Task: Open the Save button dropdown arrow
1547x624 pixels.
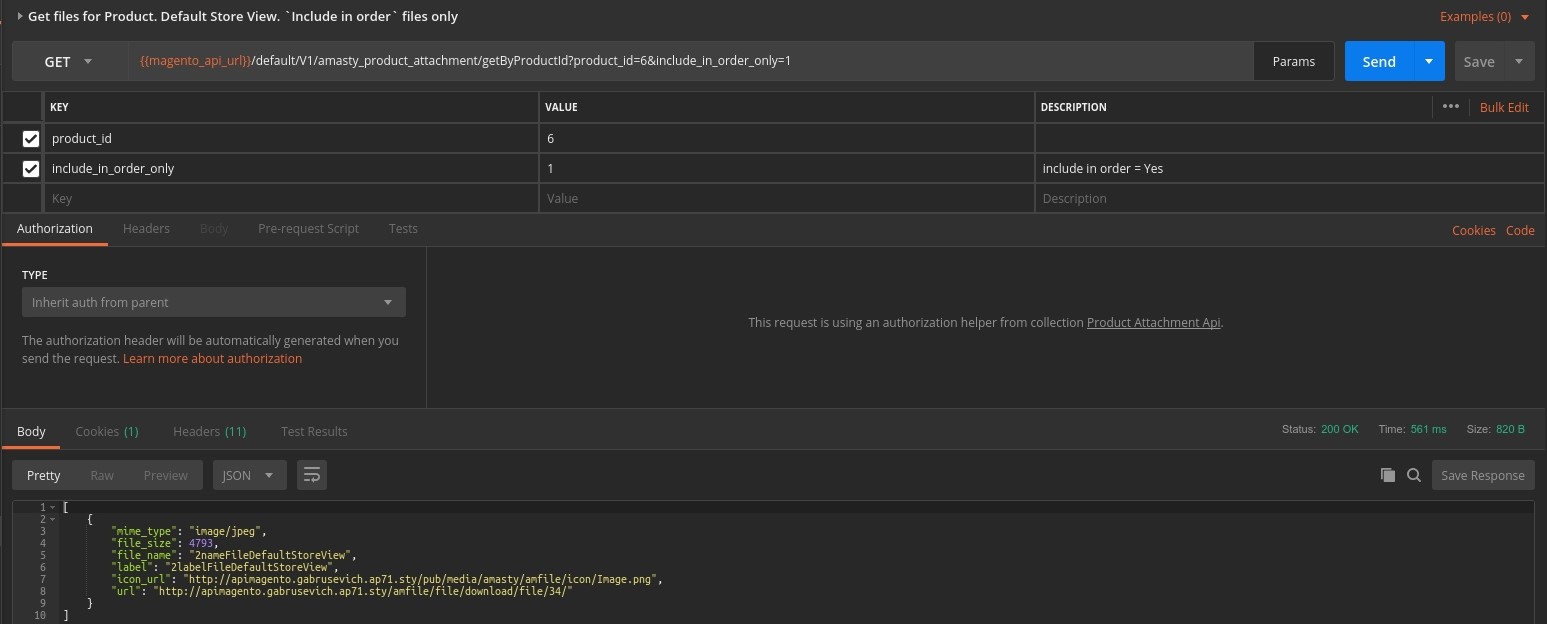Action: tap(1519, 62)
